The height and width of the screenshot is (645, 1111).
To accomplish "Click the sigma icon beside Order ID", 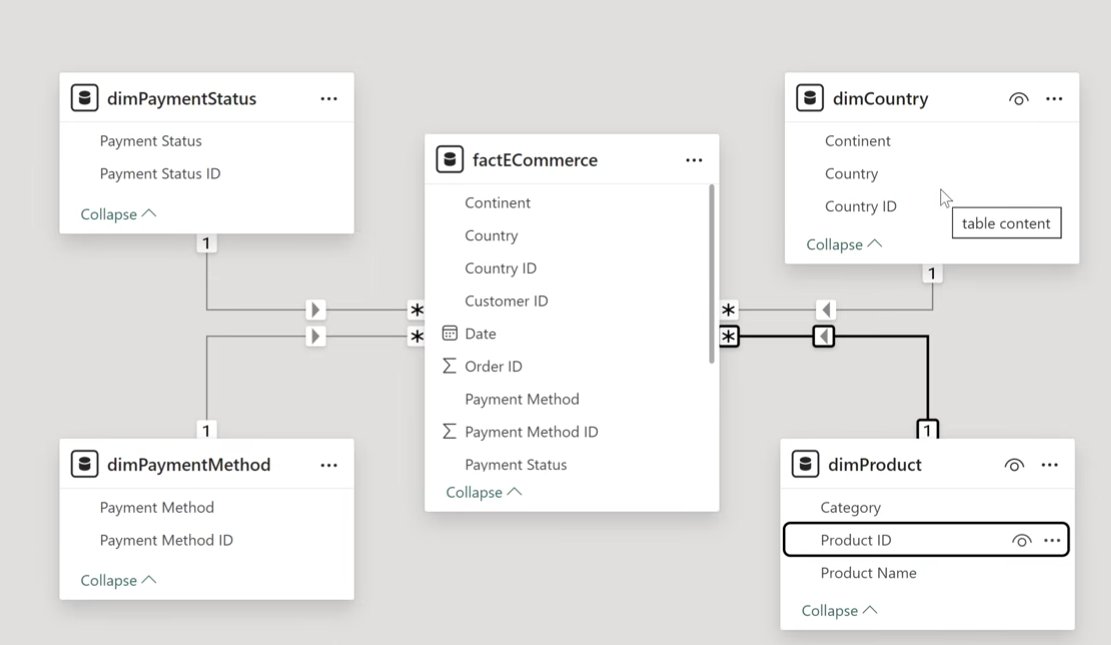I will click(449, 366).
